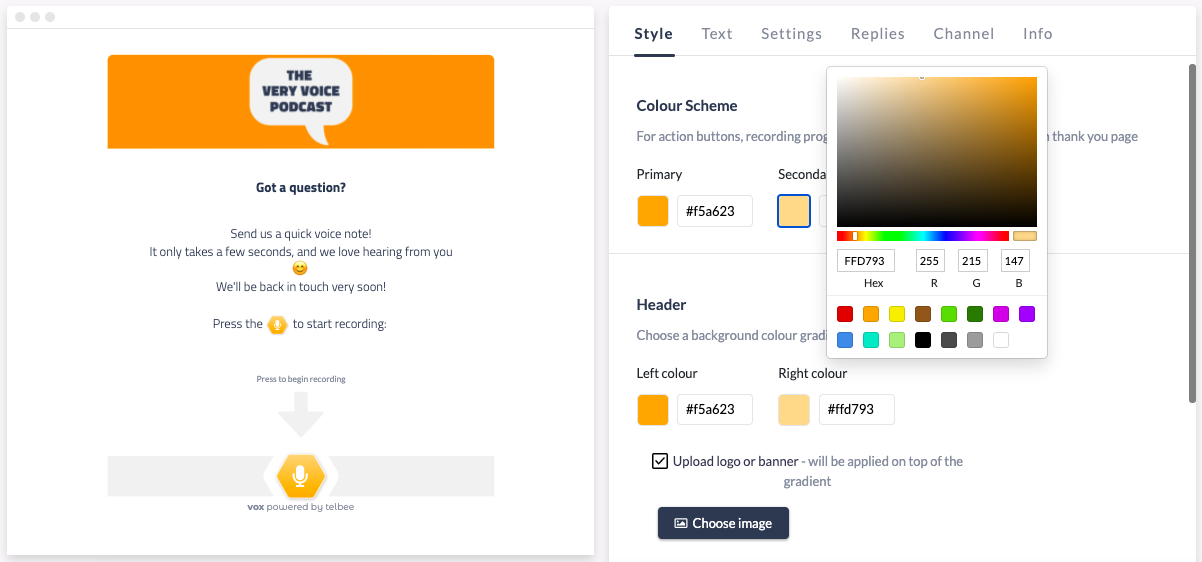Select the white preset colour swatch
Image resolution: width=1202 pixels, height=562 pixels.
(x=1001, y=340)
